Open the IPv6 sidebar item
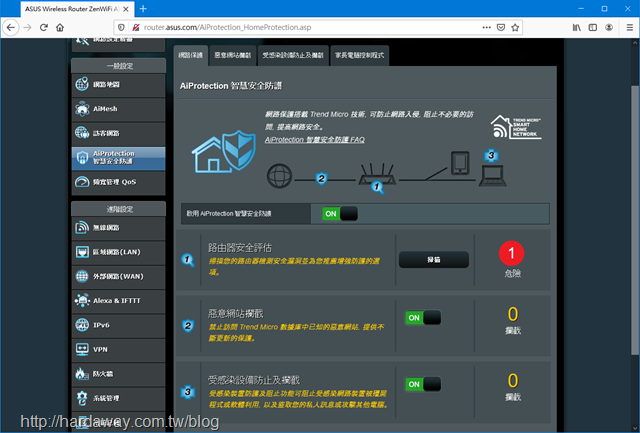Viewport: 640px width, 433px height. tap(118, 325)
